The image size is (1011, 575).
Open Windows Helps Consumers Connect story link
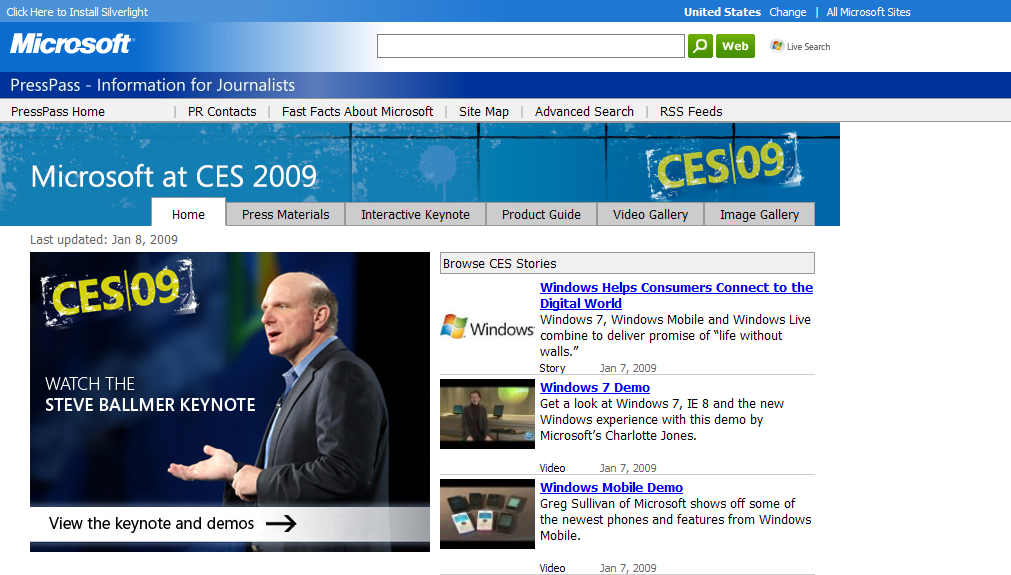point(676,295)
